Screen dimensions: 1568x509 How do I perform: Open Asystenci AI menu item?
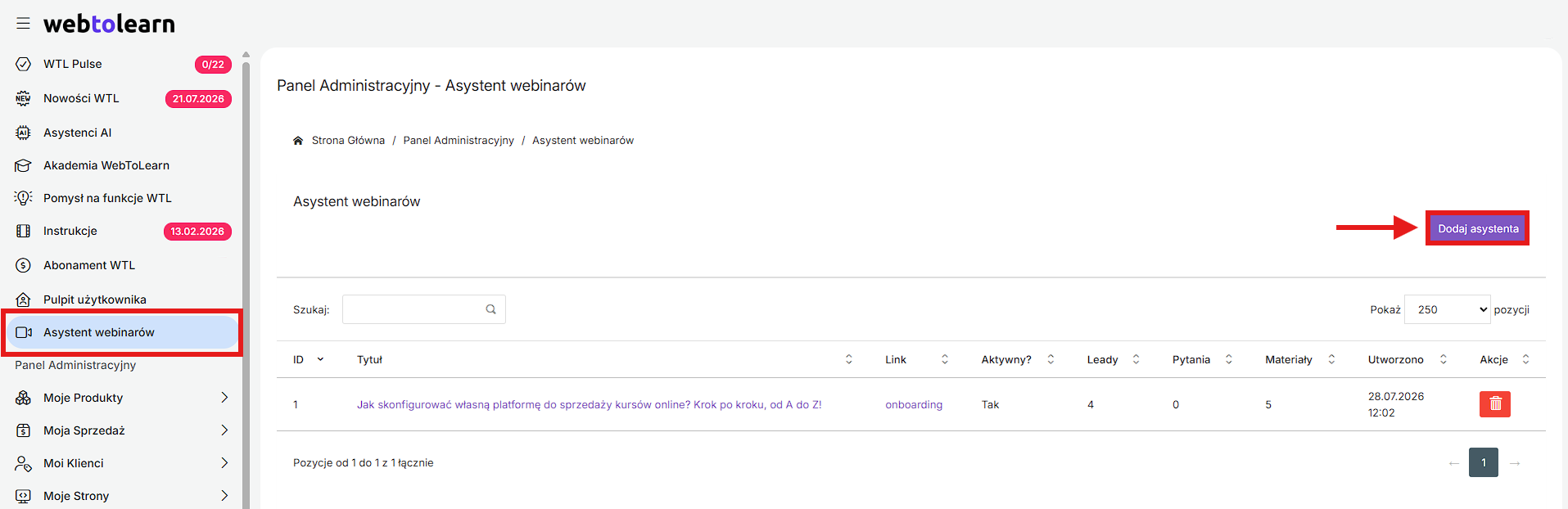(77, 133)
